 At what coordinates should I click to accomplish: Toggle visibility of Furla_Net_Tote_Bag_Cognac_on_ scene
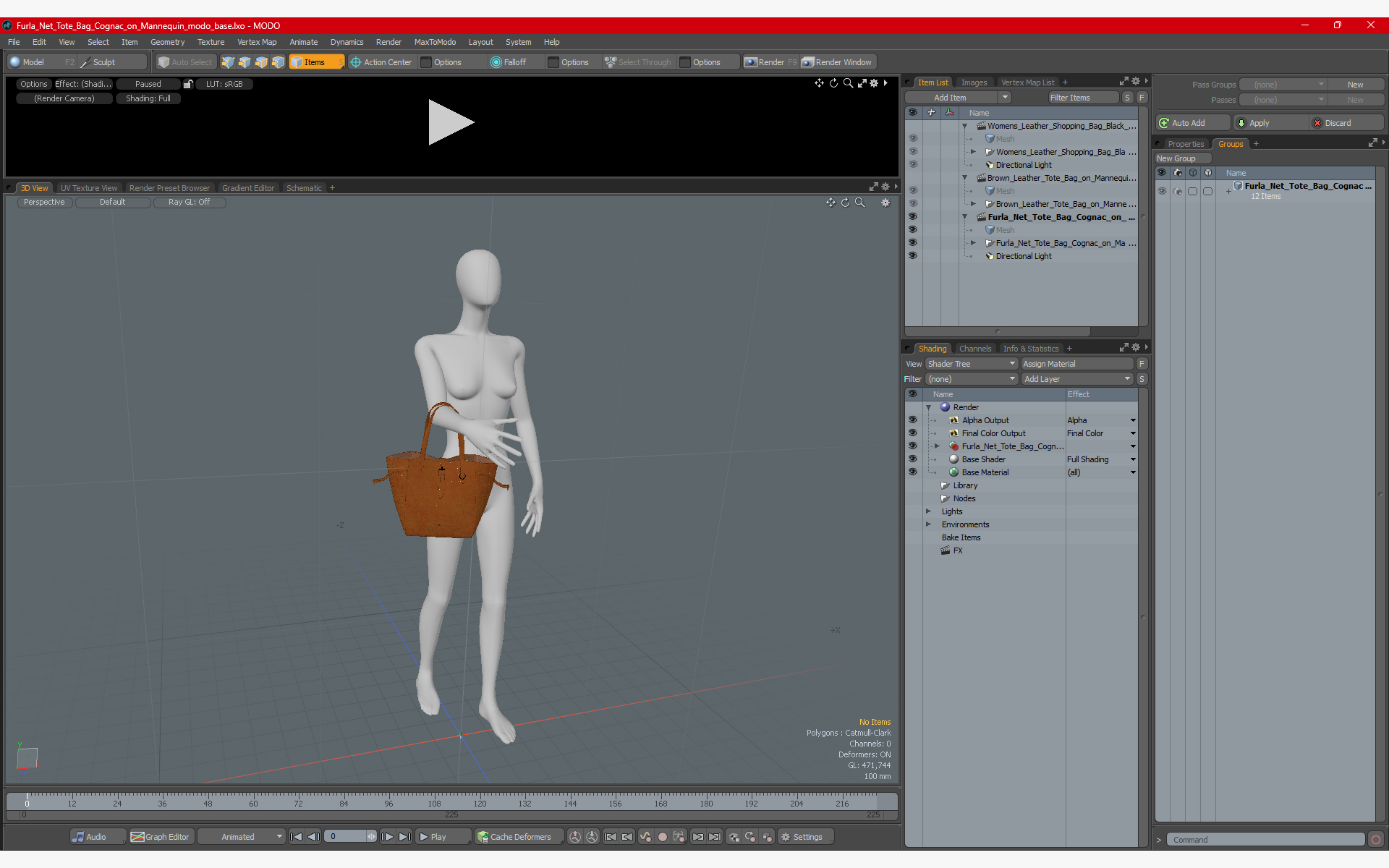pos(913,216)
